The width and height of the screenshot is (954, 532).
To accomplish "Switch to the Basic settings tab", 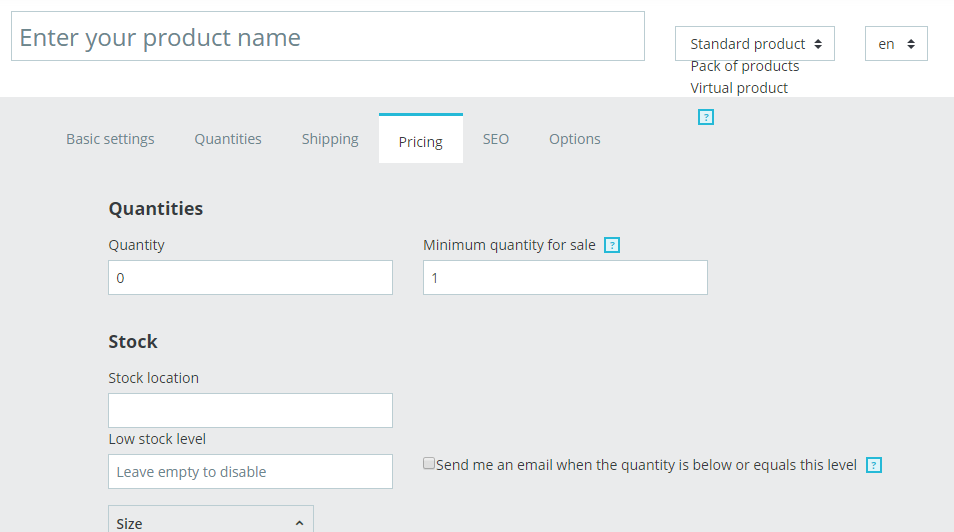I will click(110, 139).
